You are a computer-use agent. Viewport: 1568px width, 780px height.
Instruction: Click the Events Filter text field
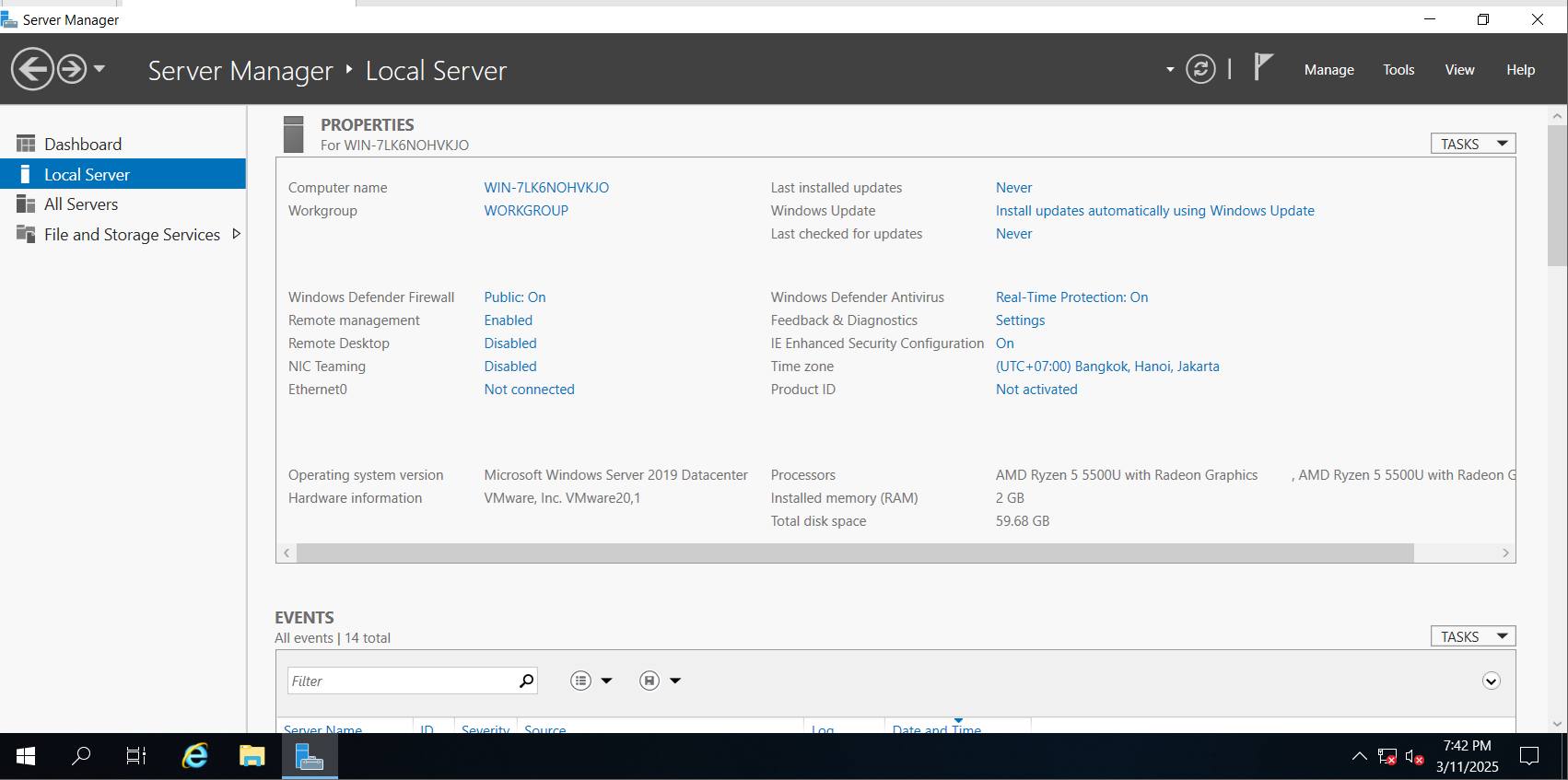(401, 681)
